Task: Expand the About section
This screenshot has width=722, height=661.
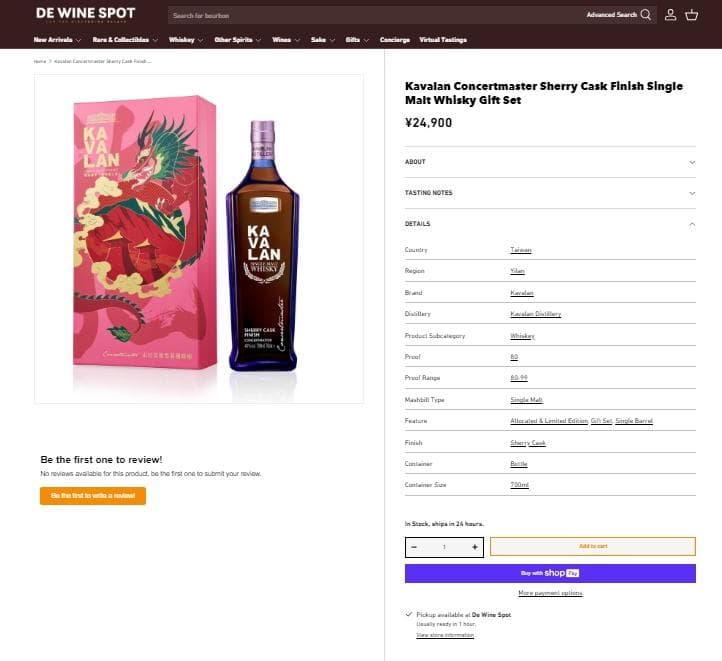Action: tap(550, 162)
